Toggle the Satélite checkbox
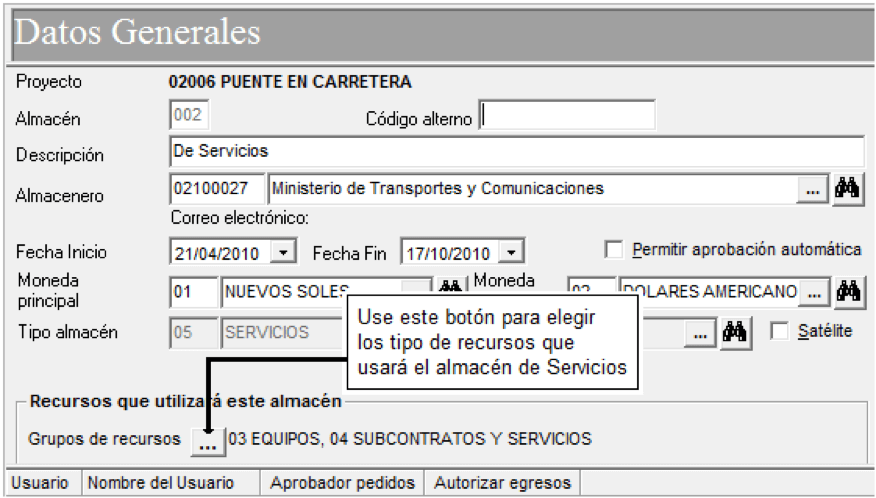The width and height of the screenshot is (876, 498). (x=779, y=331)
